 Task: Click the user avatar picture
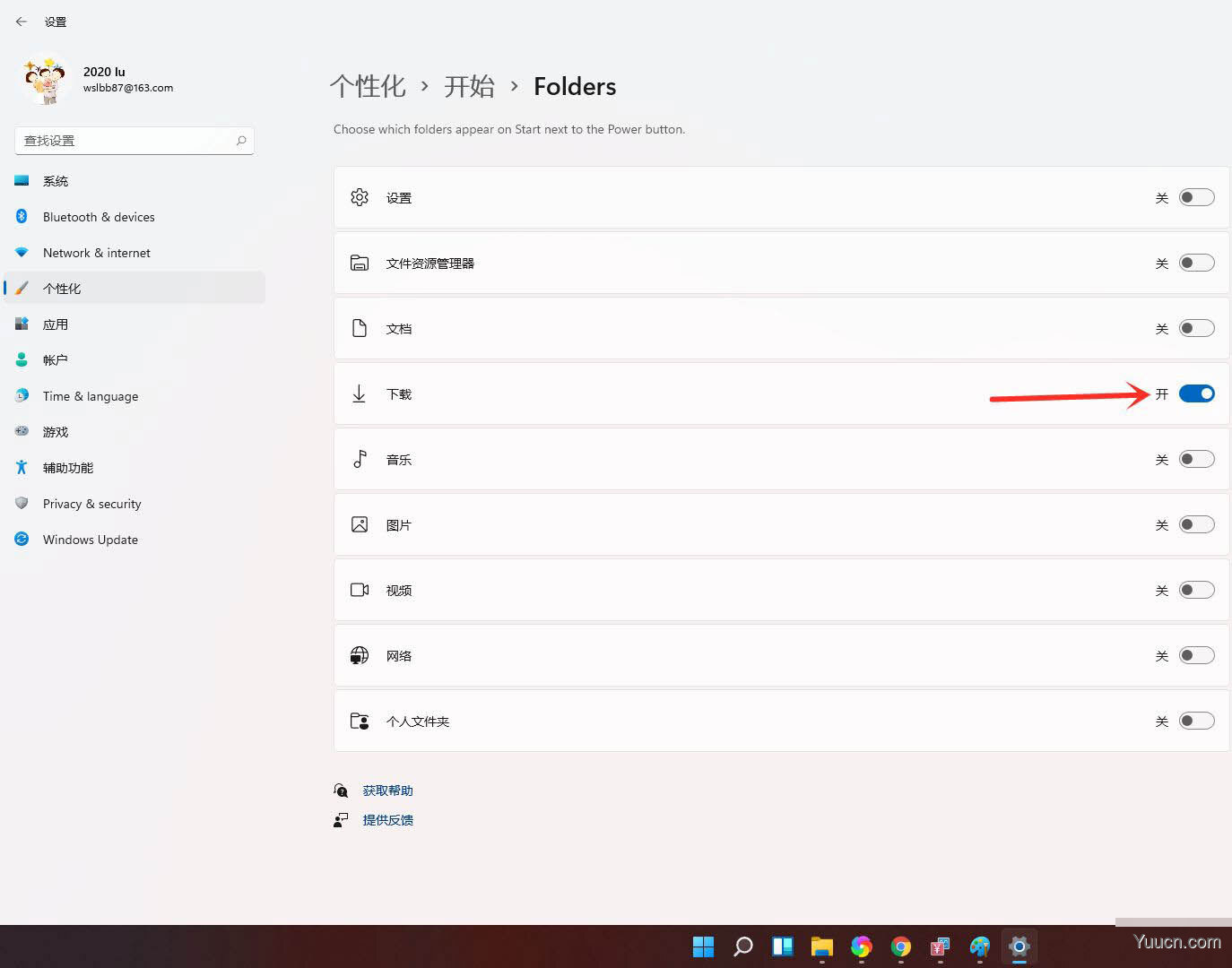[47, 81]
